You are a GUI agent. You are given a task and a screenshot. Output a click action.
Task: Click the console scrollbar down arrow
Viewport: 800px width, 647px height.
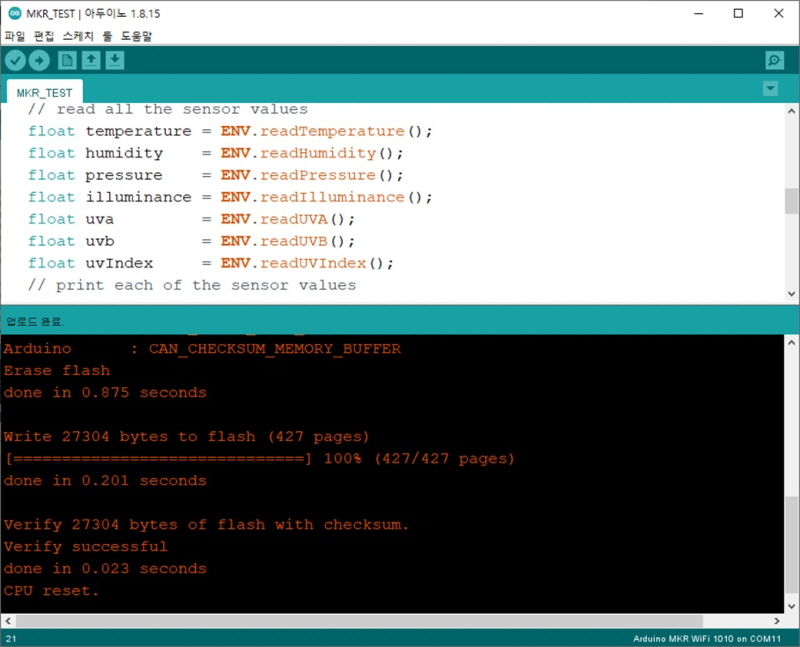pyautogui.click(x=791, y=606)
